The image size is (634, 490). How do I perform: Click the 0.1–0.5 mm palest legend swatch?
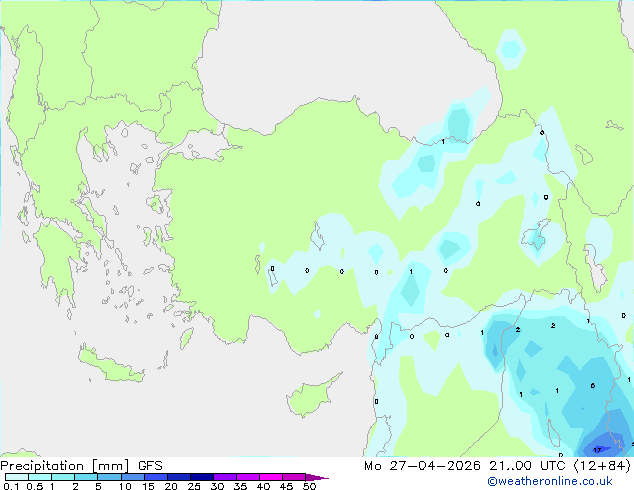coord(17,477)
